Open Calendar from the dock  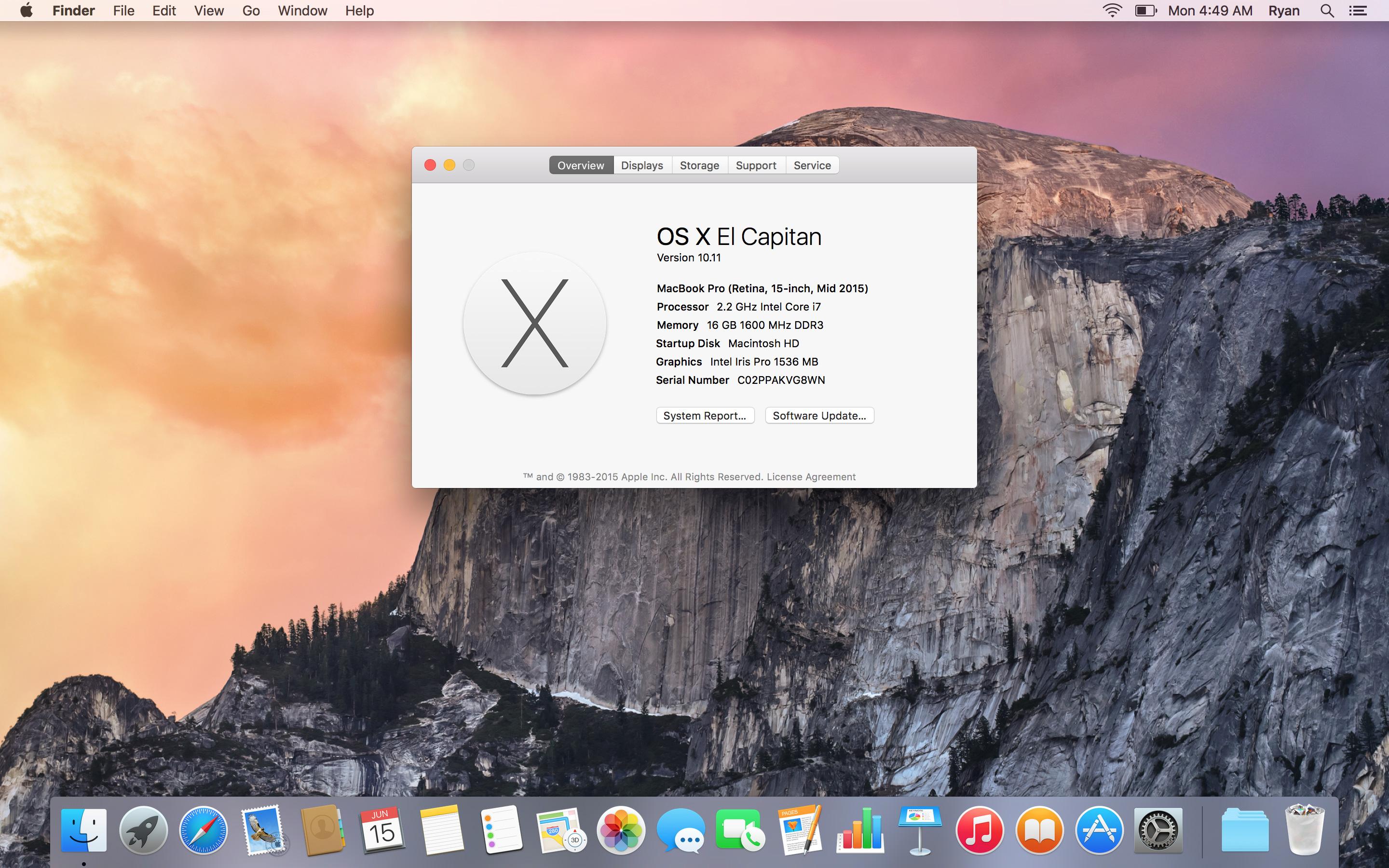point(380,830)
